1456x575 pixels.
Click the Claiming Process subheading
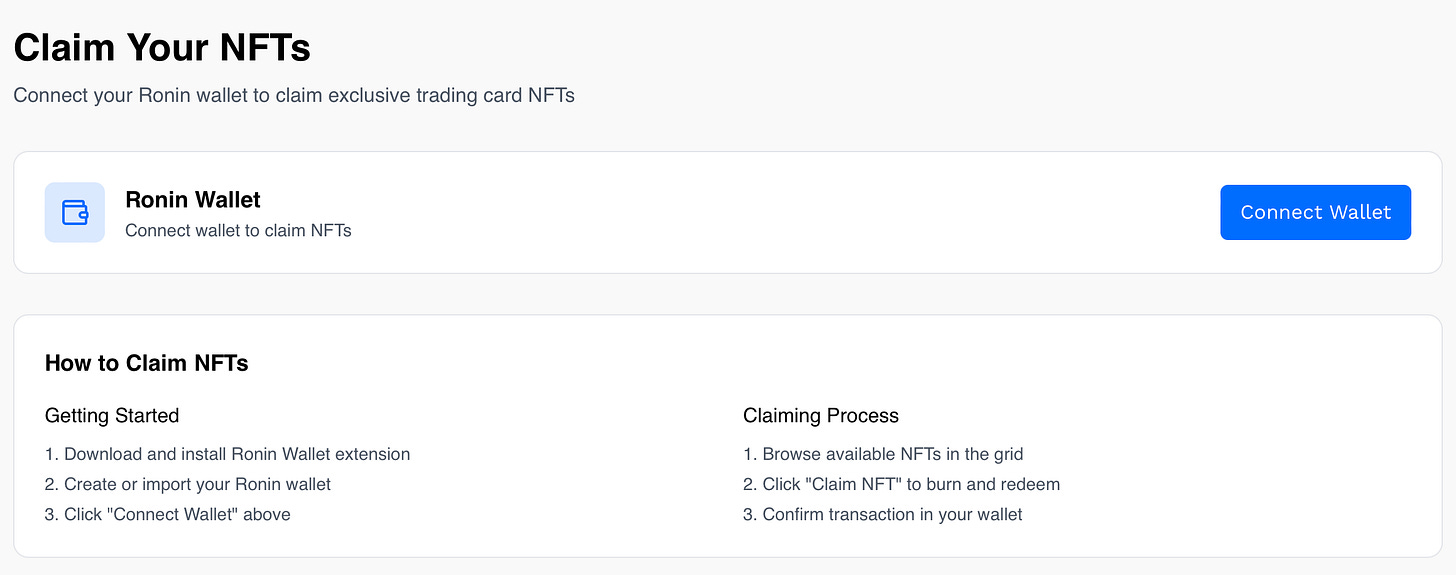click(x=821, y=416)
